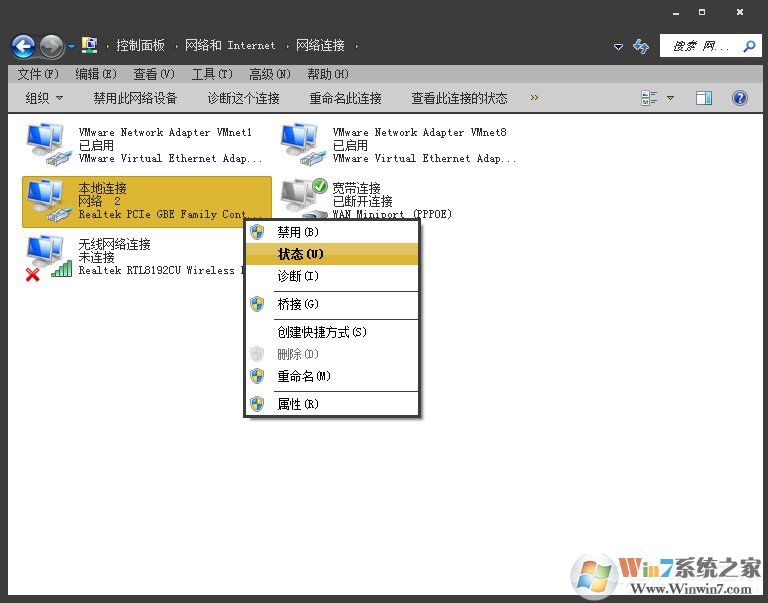768x603 pixels.
Task: Click the change view icon
Action: pyautogui.click(x=649, y=98)
